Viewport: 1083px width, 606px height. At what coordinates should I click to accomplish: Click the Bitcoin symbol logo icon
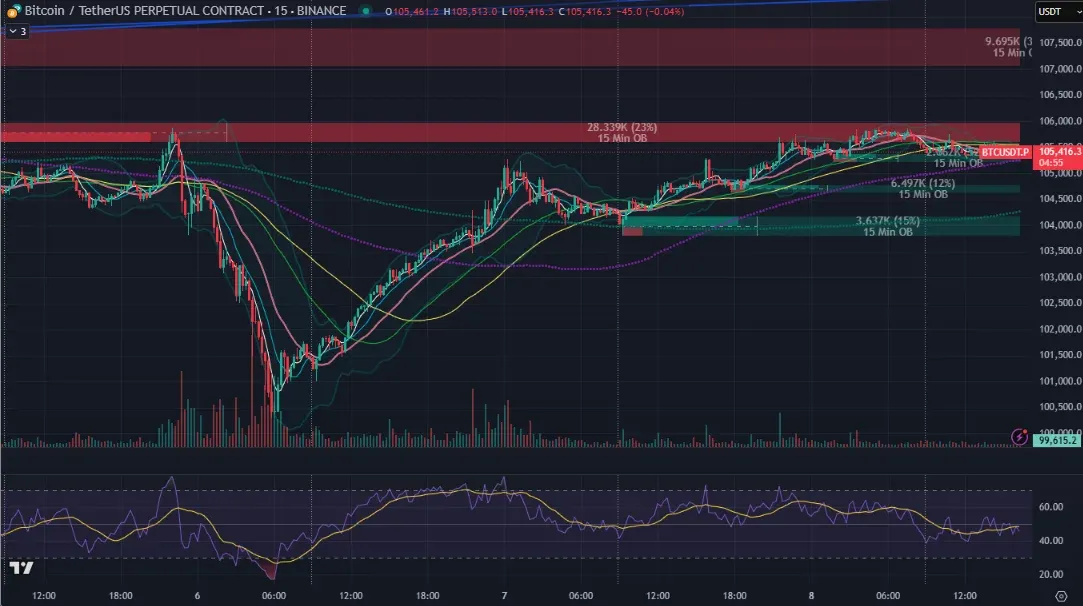point(13,10)
